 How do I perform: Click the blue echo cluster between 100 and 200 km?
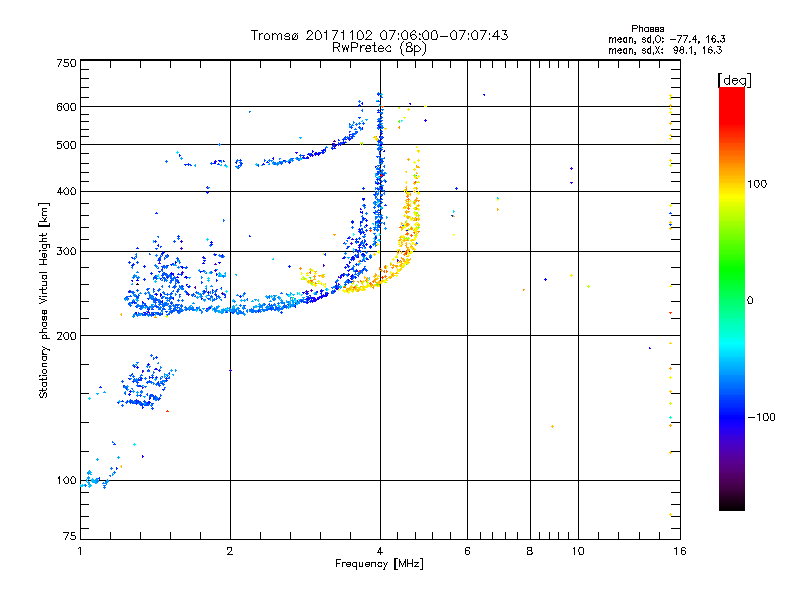pyautogui.click(x=145, y=383)
